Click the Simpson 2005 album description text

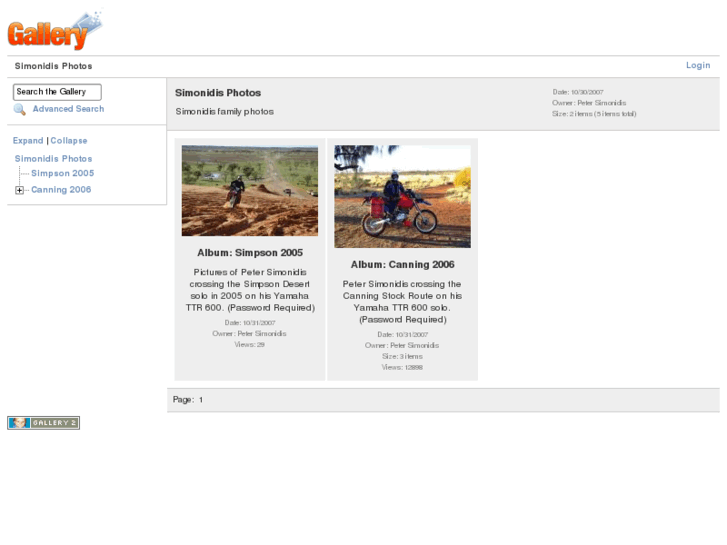point(250,290)
